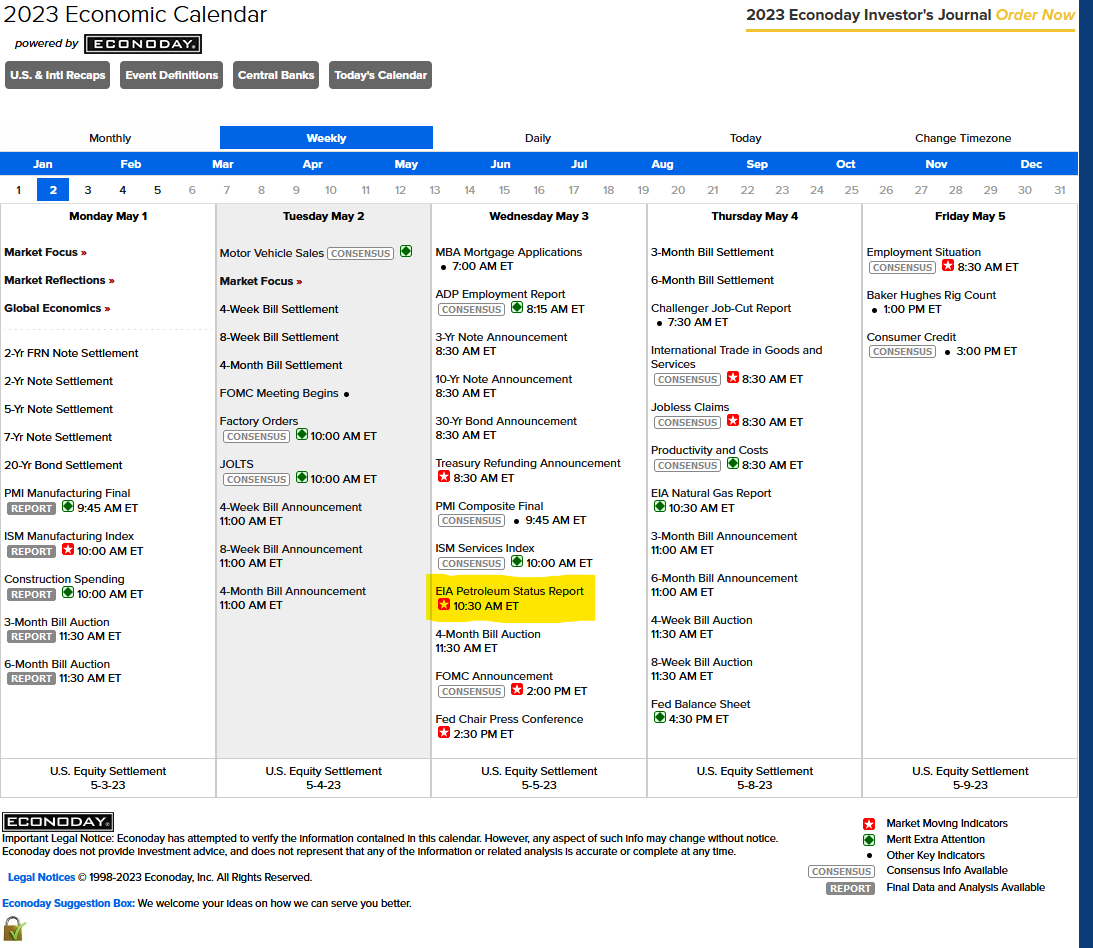Select Jun in the month bar
The width and height of the screenshot is (1093, 948).
tap(500, 165)
